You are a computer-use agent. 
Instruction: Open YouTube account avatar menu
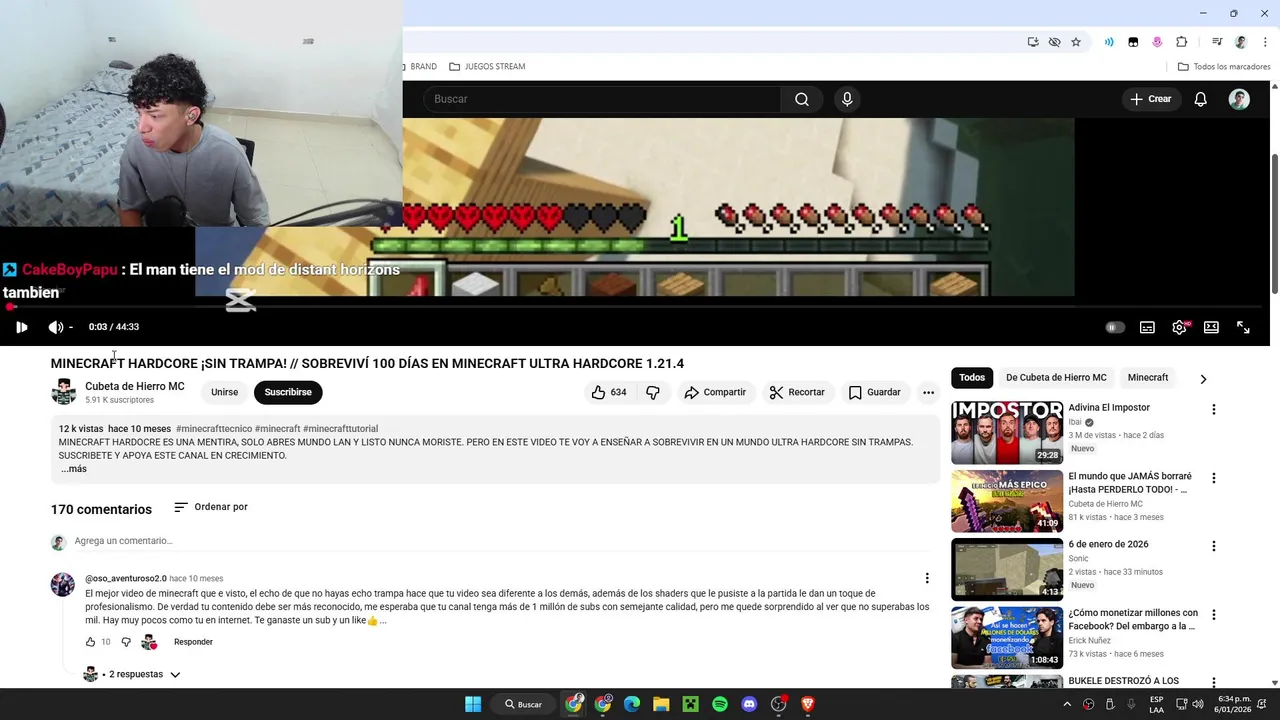coord(1239,99)
